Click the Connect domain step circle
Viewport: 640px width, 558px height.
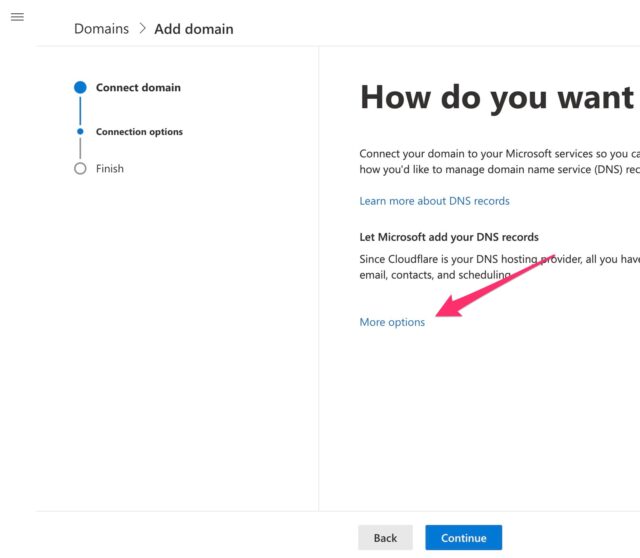(80, 87)
